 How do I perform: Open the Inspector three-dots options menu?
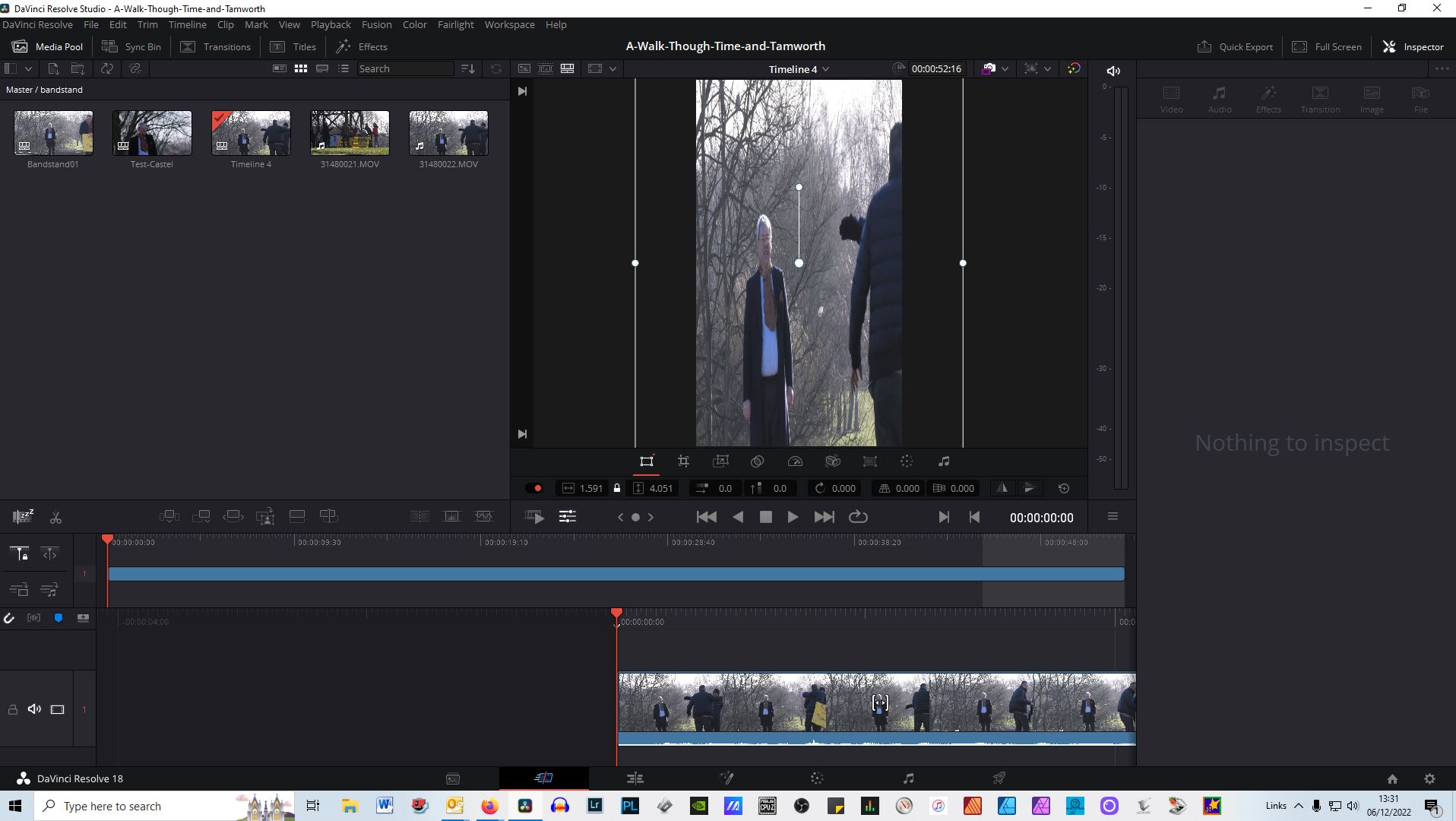tap(1442, 68)
